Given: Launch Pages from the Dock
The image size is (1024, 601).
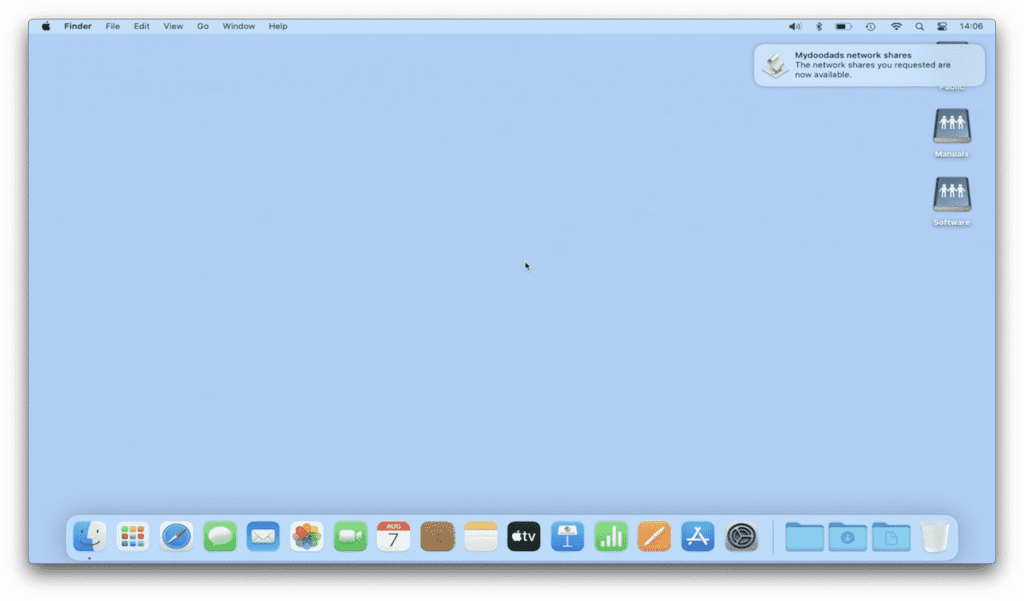Looking at the screenshot, I should pyautogui.click(x=654, y=536).
